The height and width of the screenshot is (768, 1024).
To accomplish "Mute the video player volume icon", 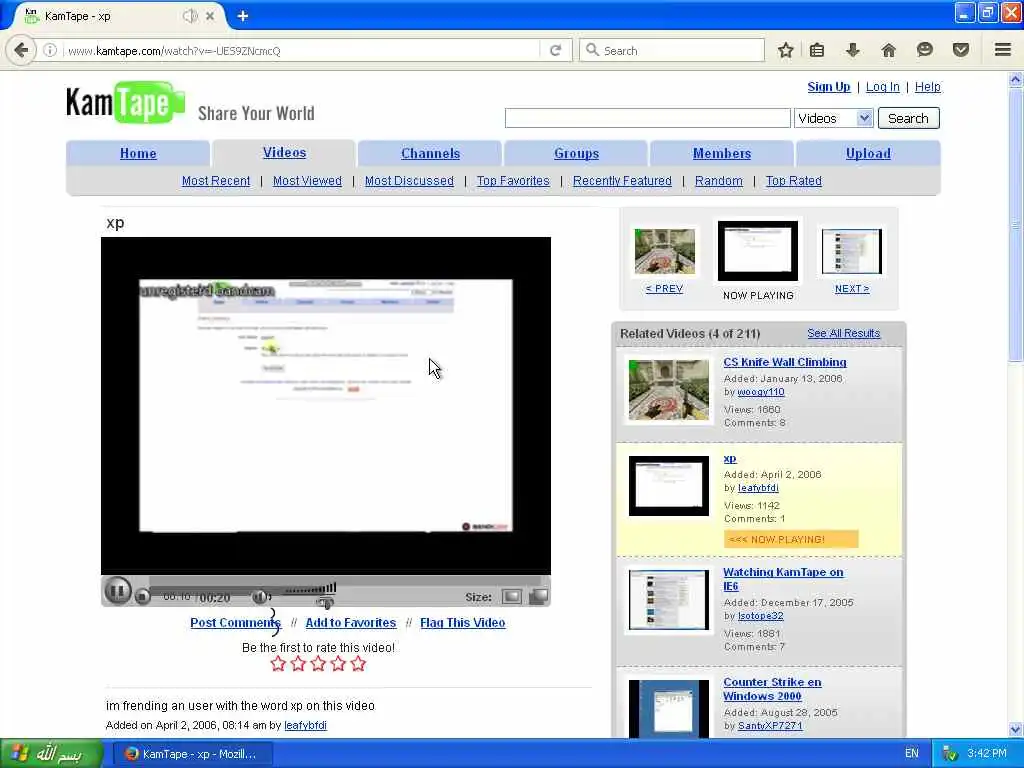I will 260,596.
